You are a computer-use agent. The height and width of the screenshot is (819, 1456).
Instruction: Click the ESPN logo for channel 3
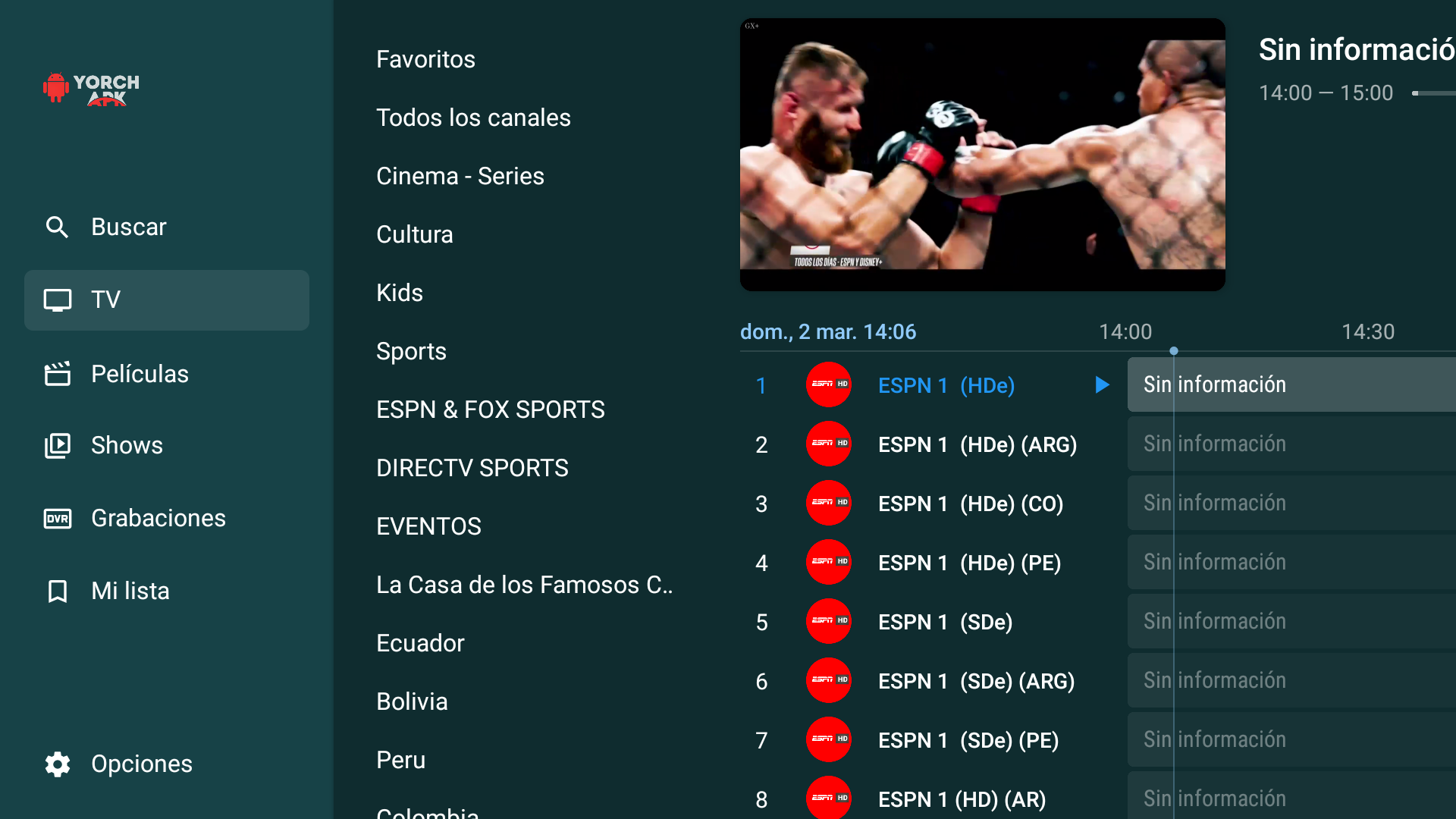tap(828, 504)
